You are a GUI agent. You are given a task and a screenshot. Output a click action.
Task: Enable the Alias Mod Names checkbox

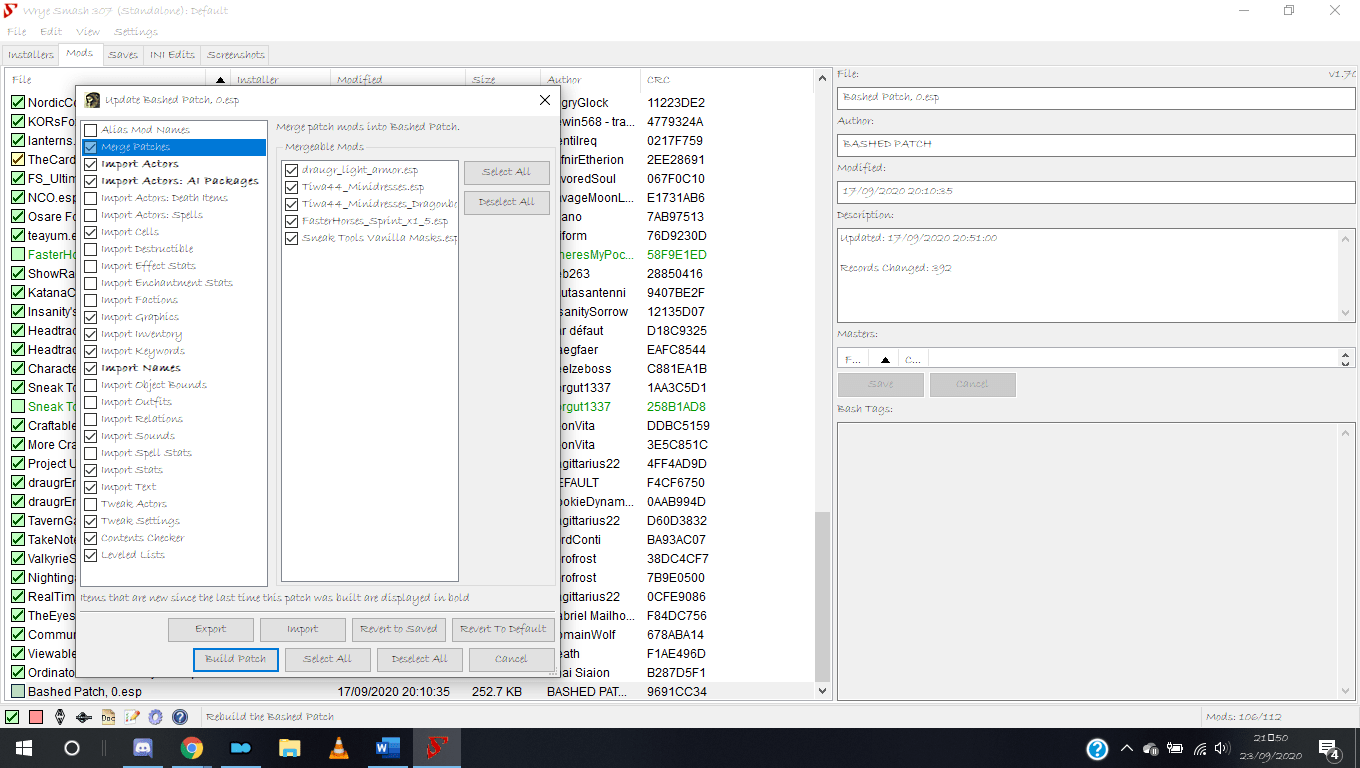[91, 130]
